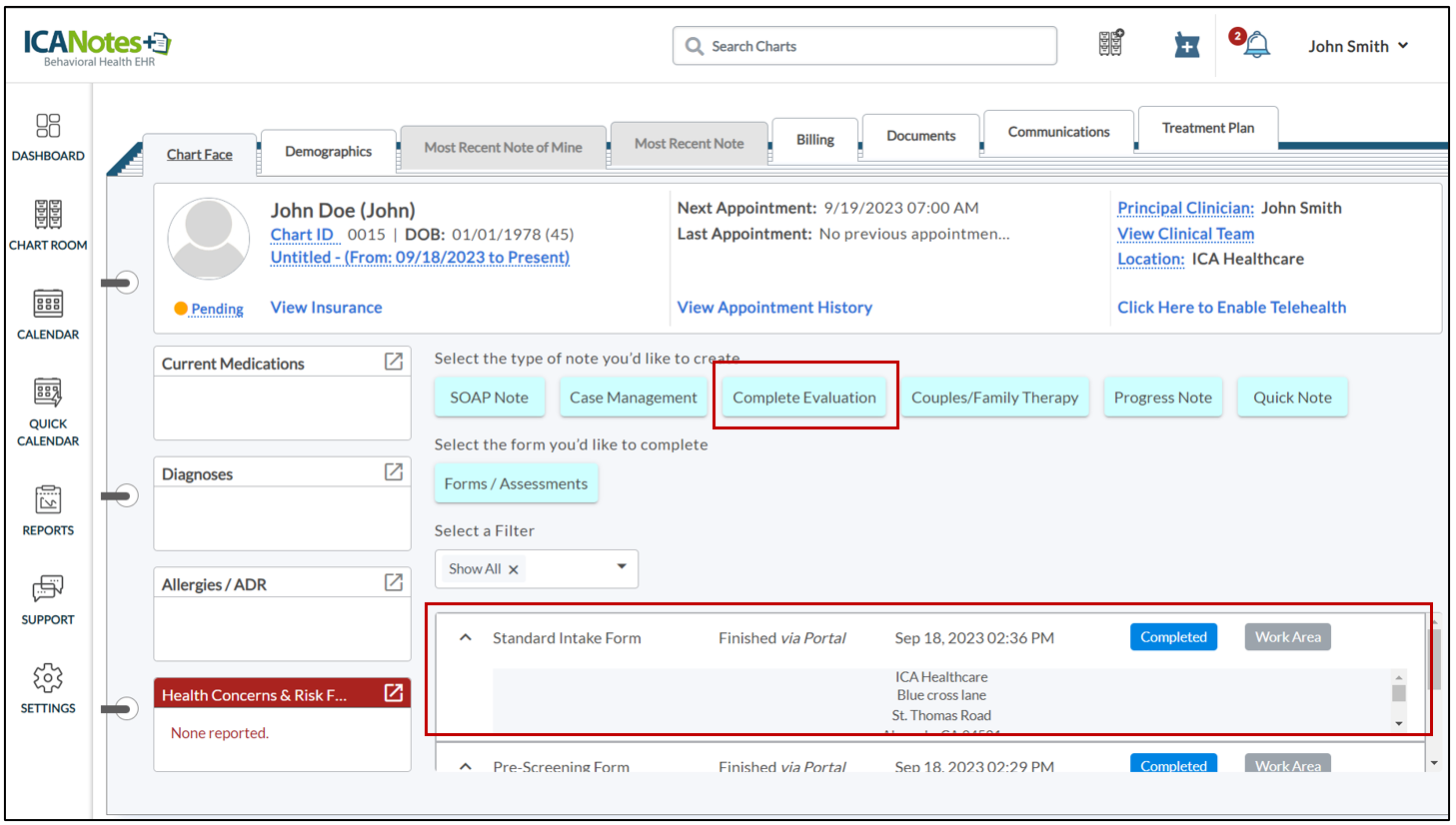Open the Most Recent Note of Mine tab
Viewport: 1456px width, 825px height.
(503, 147)
